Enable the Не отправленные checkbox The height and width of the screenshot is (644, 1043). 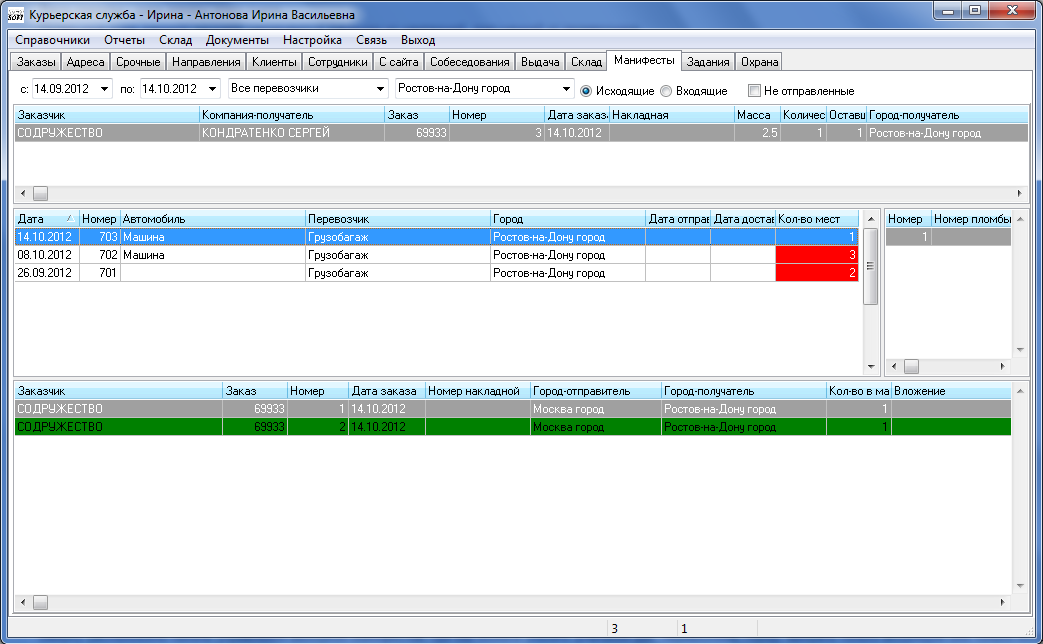754,91
